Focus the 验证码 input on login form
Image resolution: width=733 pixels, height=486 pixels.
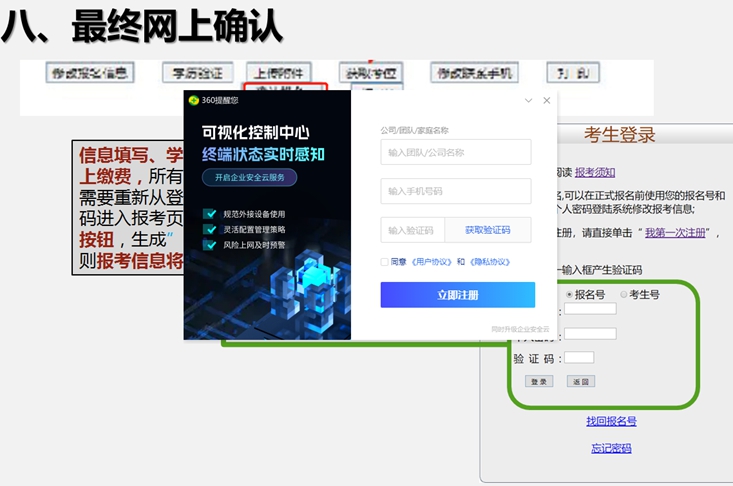[x=579, y=358]
